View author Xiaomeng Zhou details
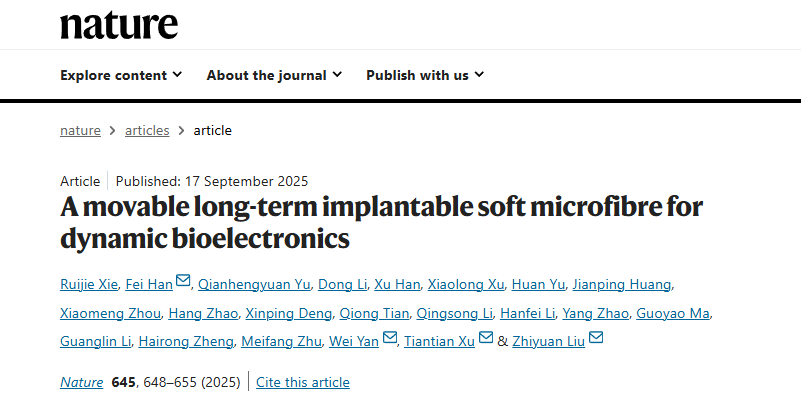The image size is (801, 416). (x=110, y=313)
